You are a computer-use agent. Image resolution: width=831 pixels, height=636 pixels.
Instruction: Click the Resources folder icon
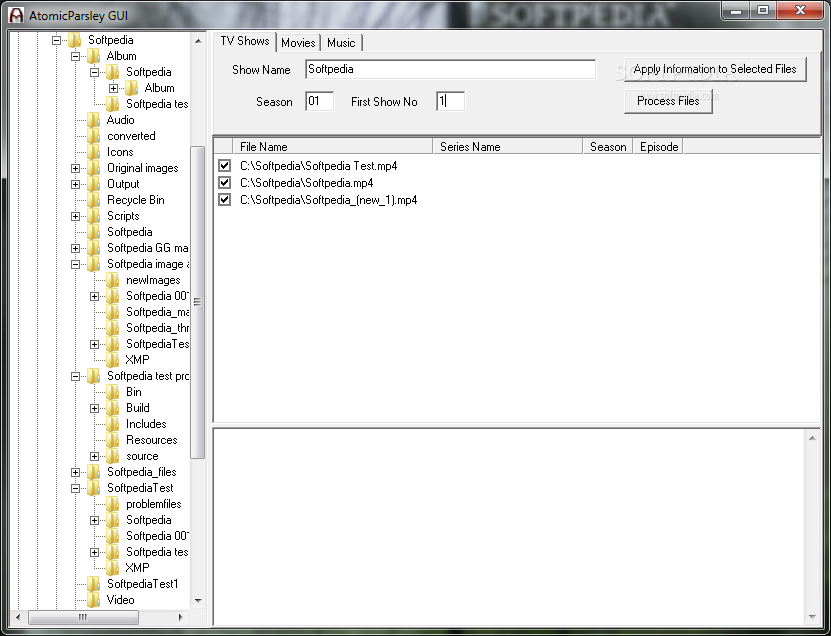(112, 440)
